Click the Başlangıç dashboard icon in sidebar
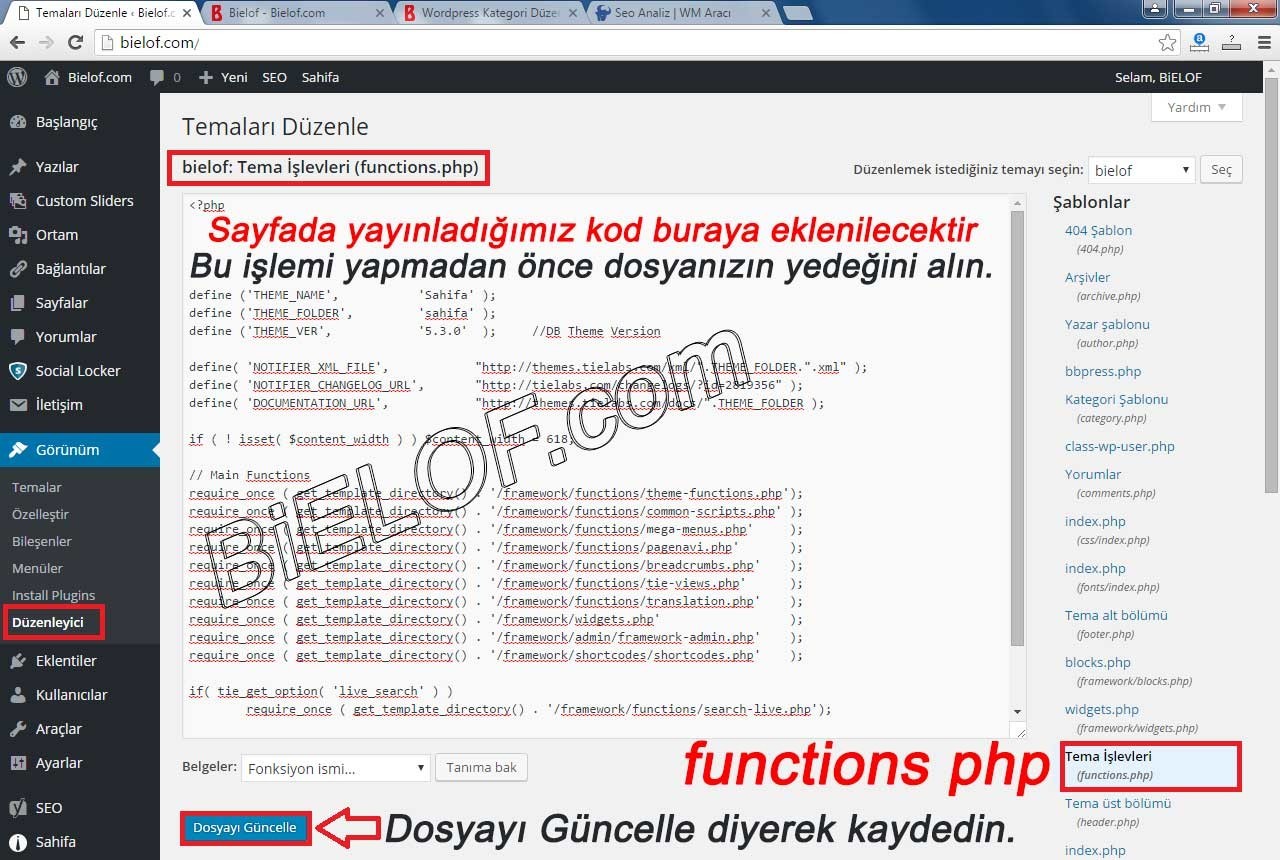Screen dimensions: 1280x860 (18, 122)
